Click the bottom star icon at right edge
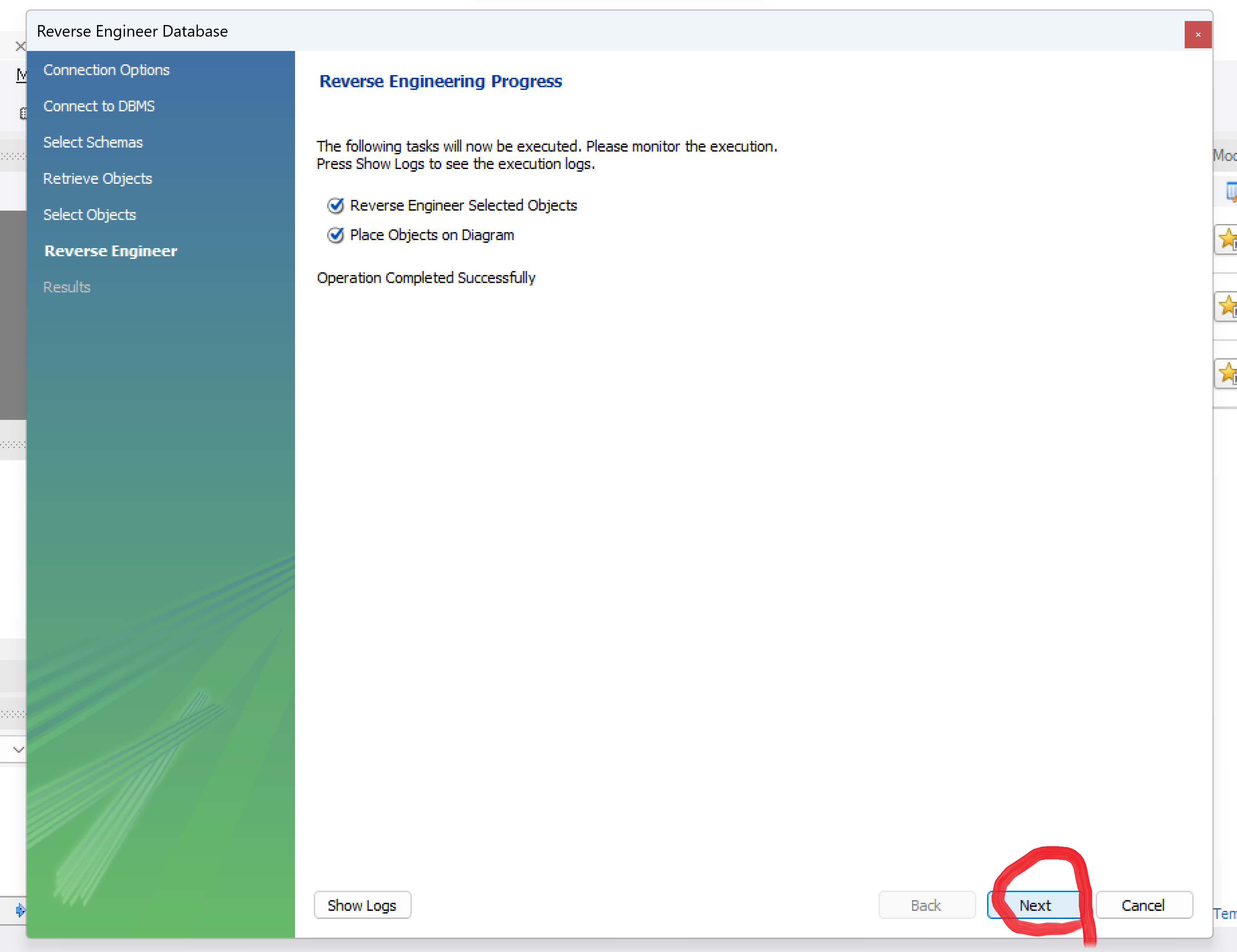 [x=1227, y=373]
